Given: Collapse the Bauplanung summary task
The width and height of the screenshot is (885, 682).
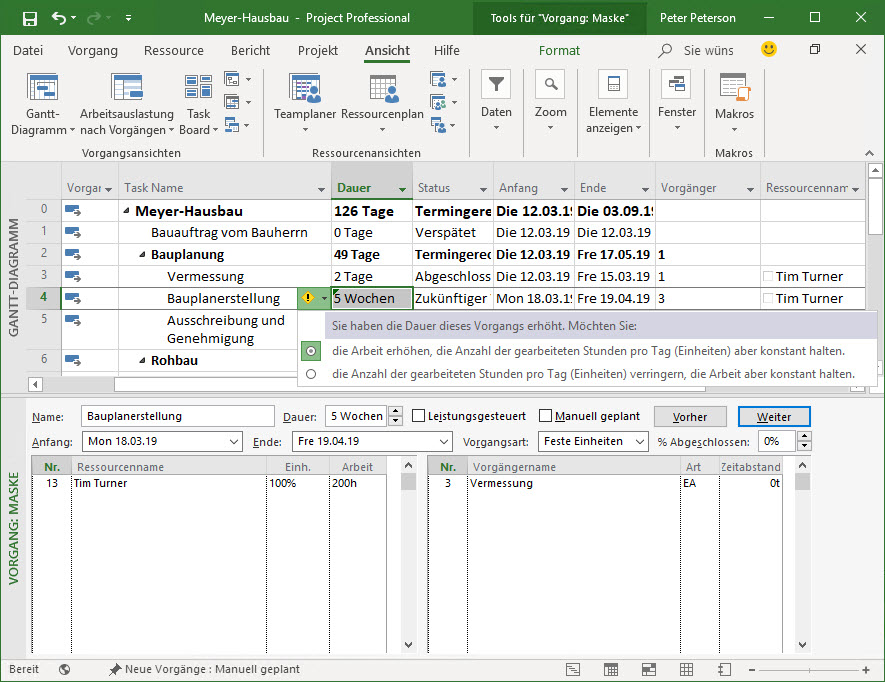Looking at the screenshot, I should click(142, 255).
